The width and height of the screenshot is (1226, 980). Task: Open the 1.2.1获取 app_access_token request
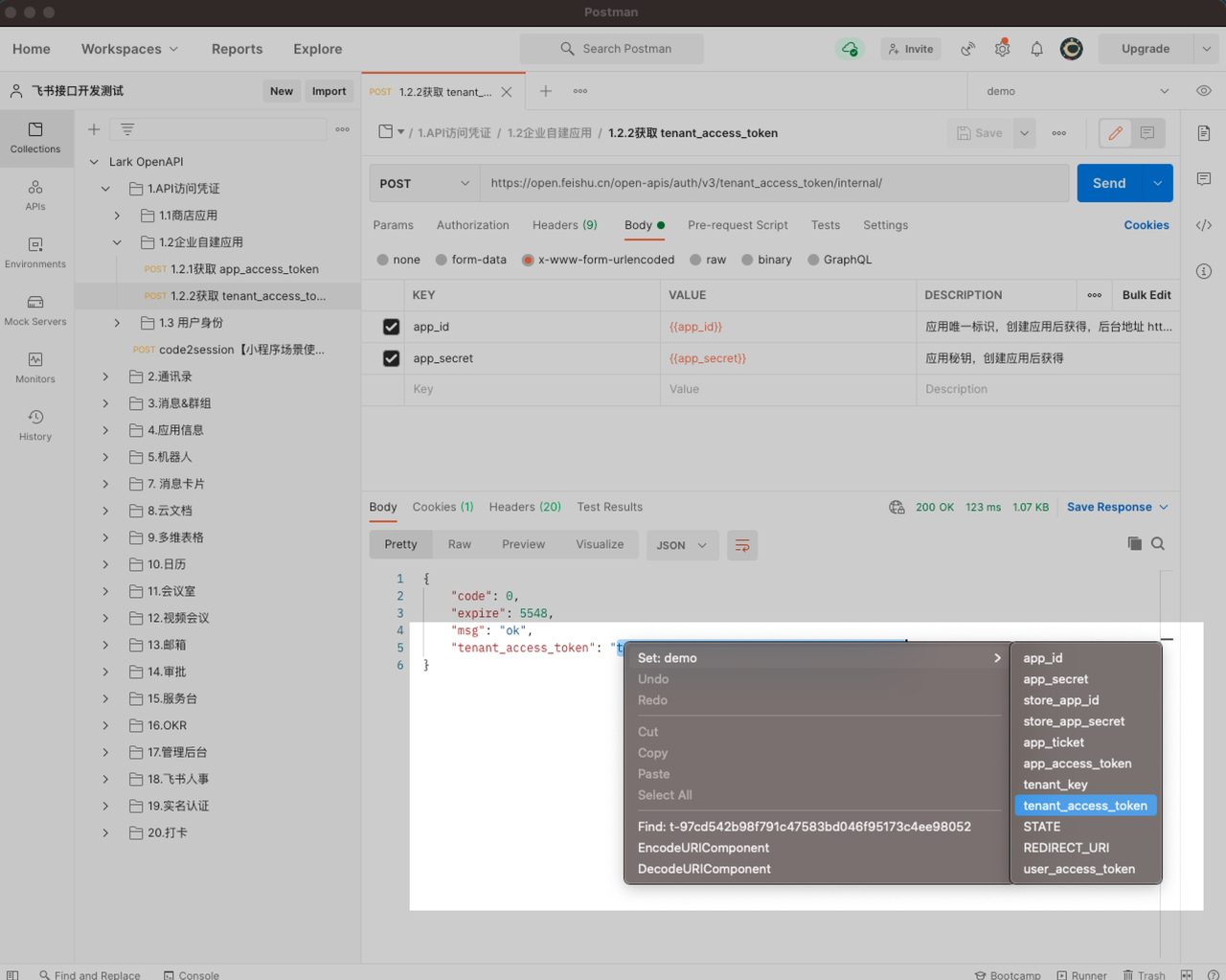(x=243, y=269)
